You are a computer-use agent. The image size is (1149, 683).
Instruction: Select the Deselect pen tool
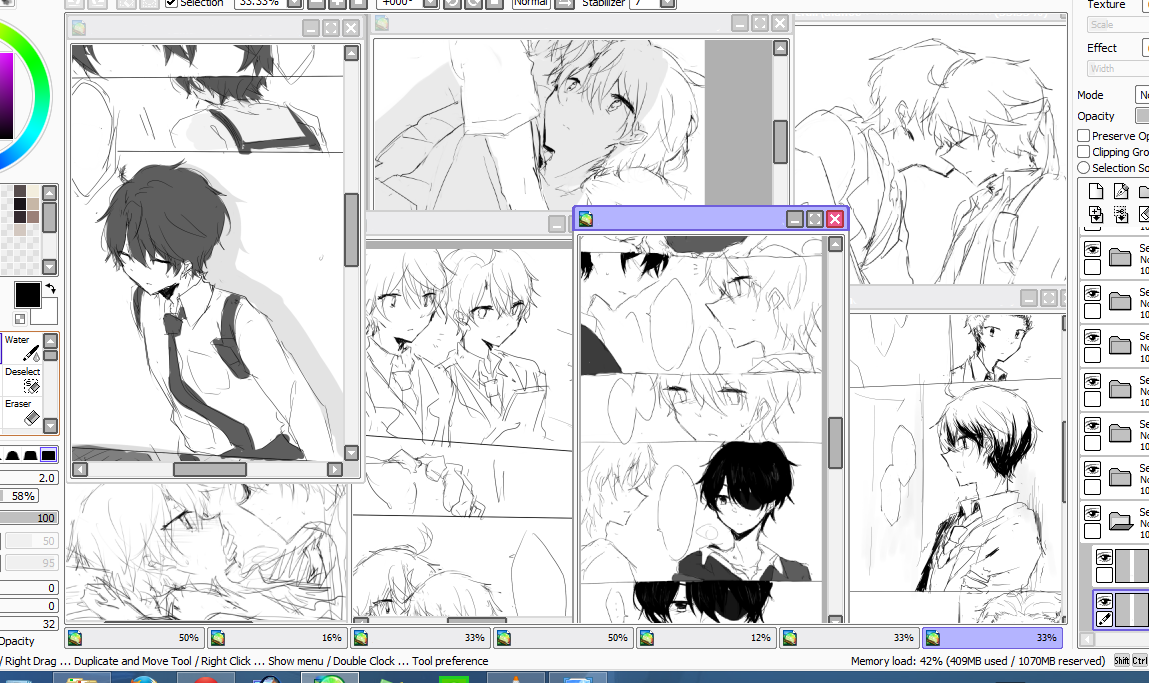coord(22,380)
